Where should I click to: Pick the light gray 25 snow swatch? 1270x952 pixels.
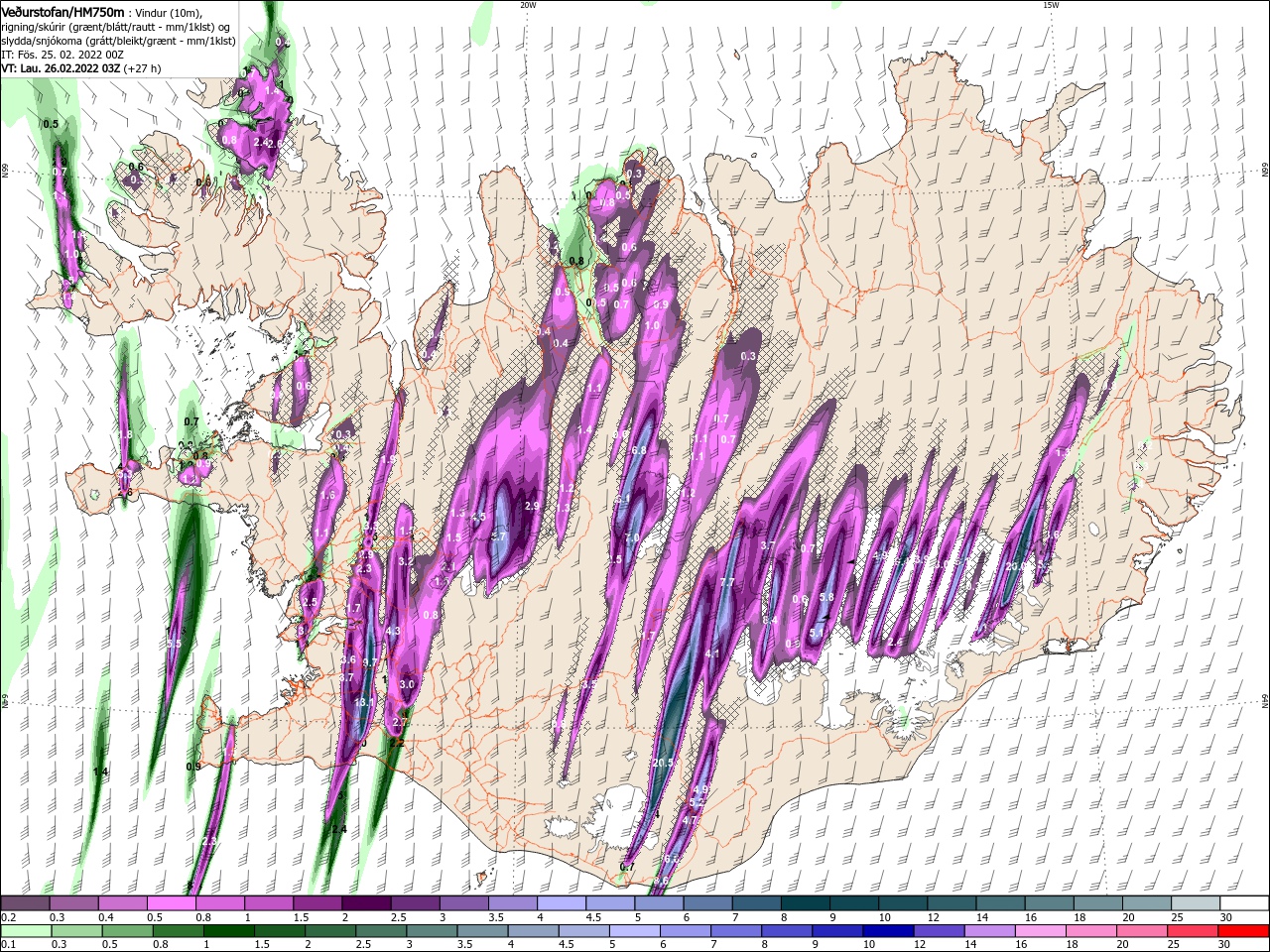click(x=1197, y=904)
